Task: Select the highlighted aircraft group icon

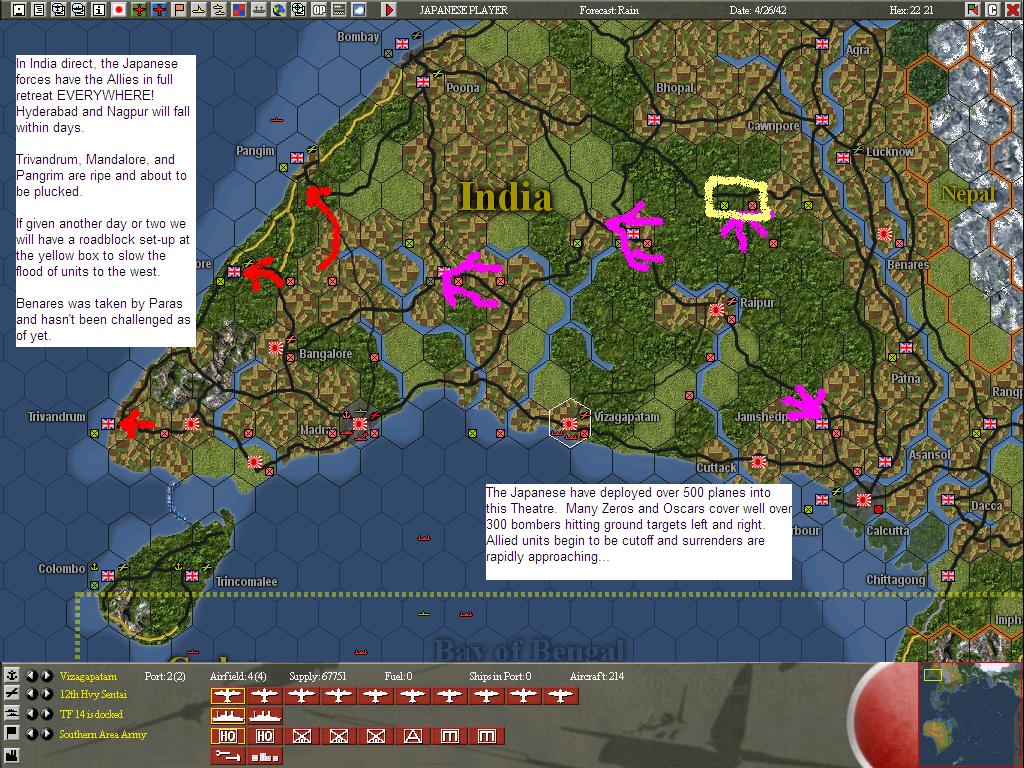Action: point(227,696)
